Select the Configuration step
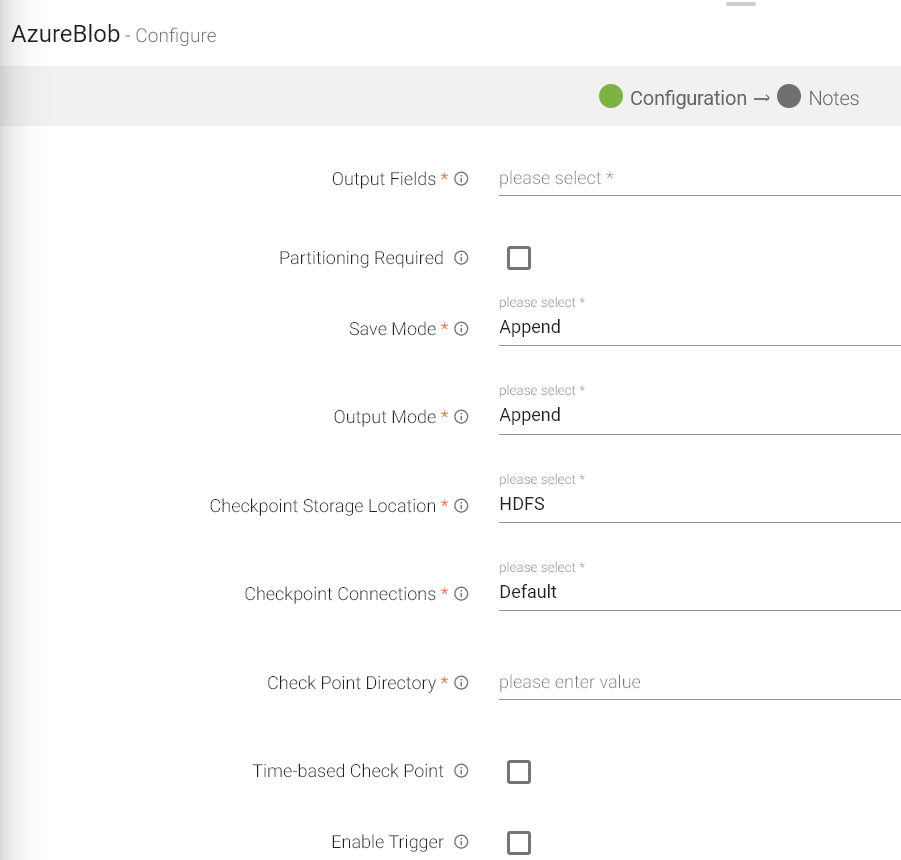The image size is (901, 860). tap(674, 98)
